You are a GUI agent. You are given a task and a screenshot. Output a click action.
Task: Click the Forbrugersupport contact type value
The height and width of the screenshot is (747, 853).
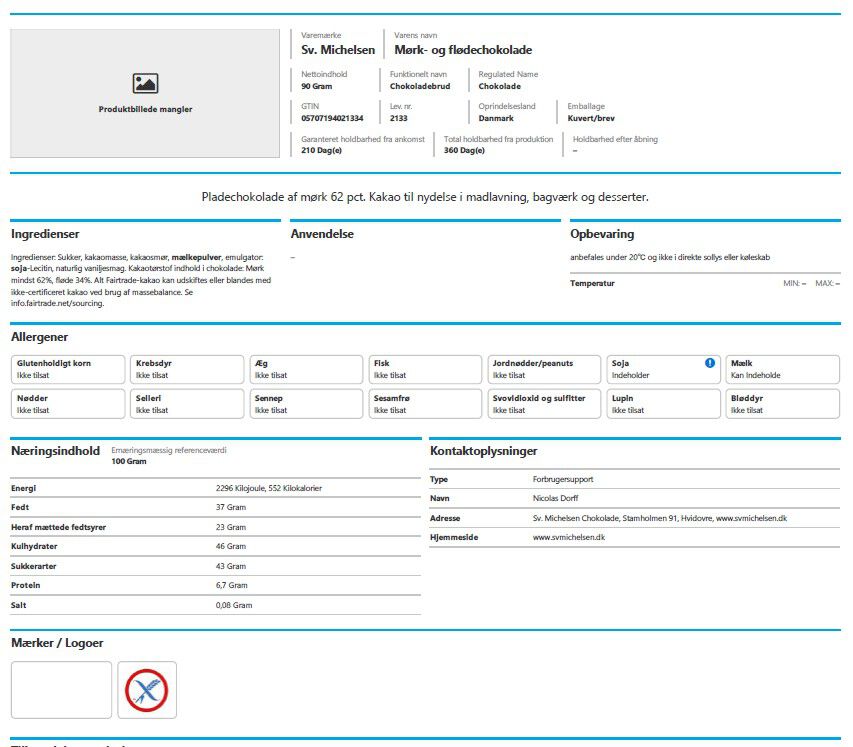tap(563, 479)
